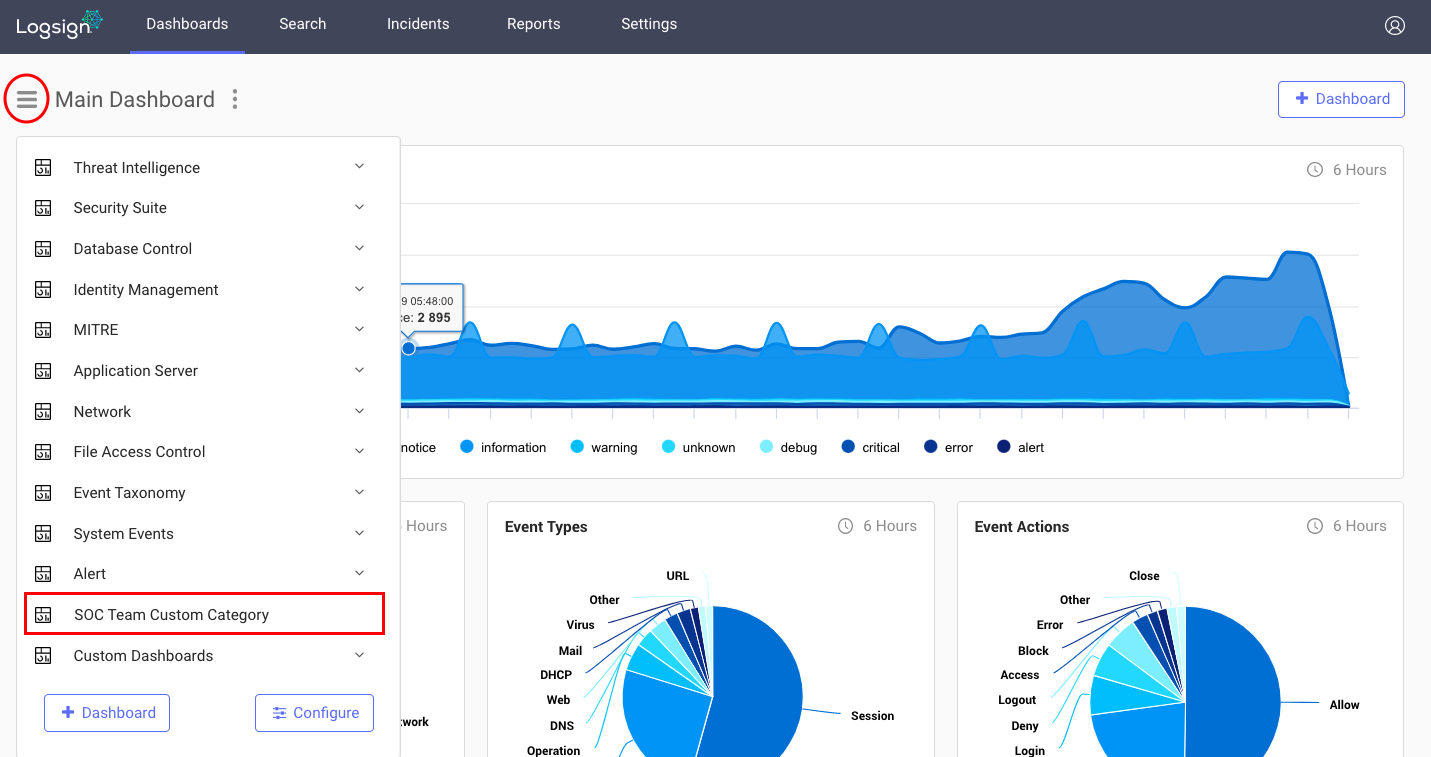The image size is (1431, 757).
Task: Select SOC Team Custom Category
Action: click(x=204, y=614)
